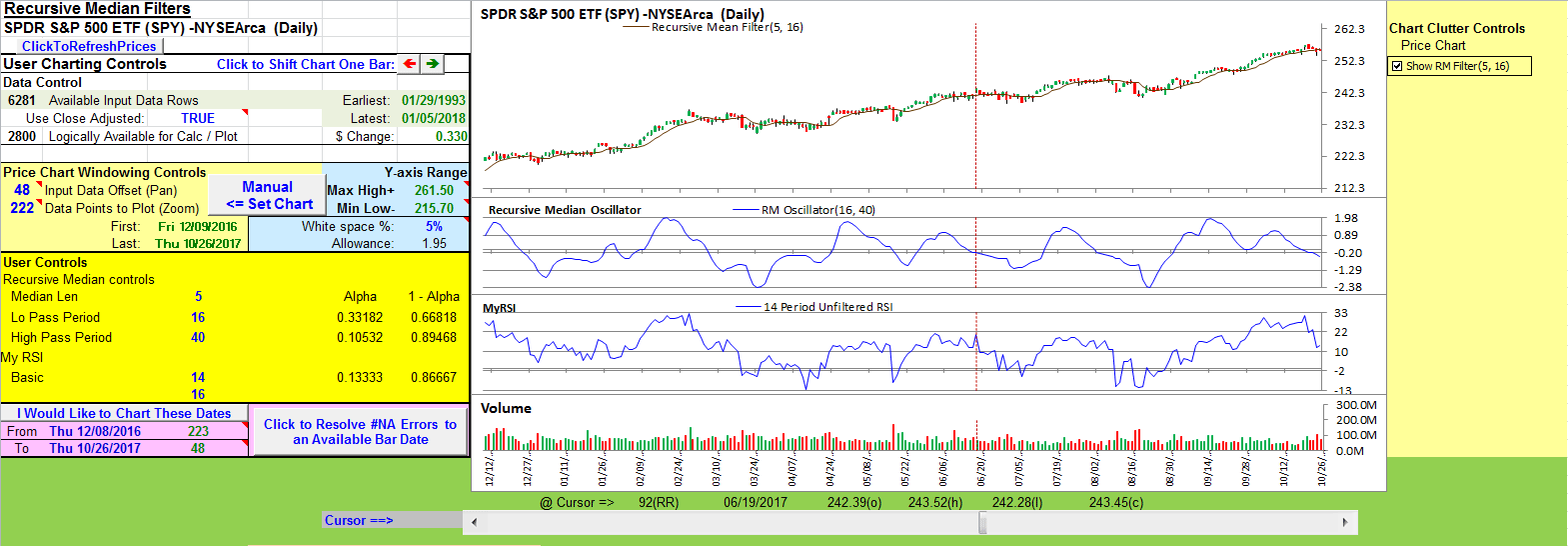Click the ClickToRefreshPrices button

click(x=89, y=46)
